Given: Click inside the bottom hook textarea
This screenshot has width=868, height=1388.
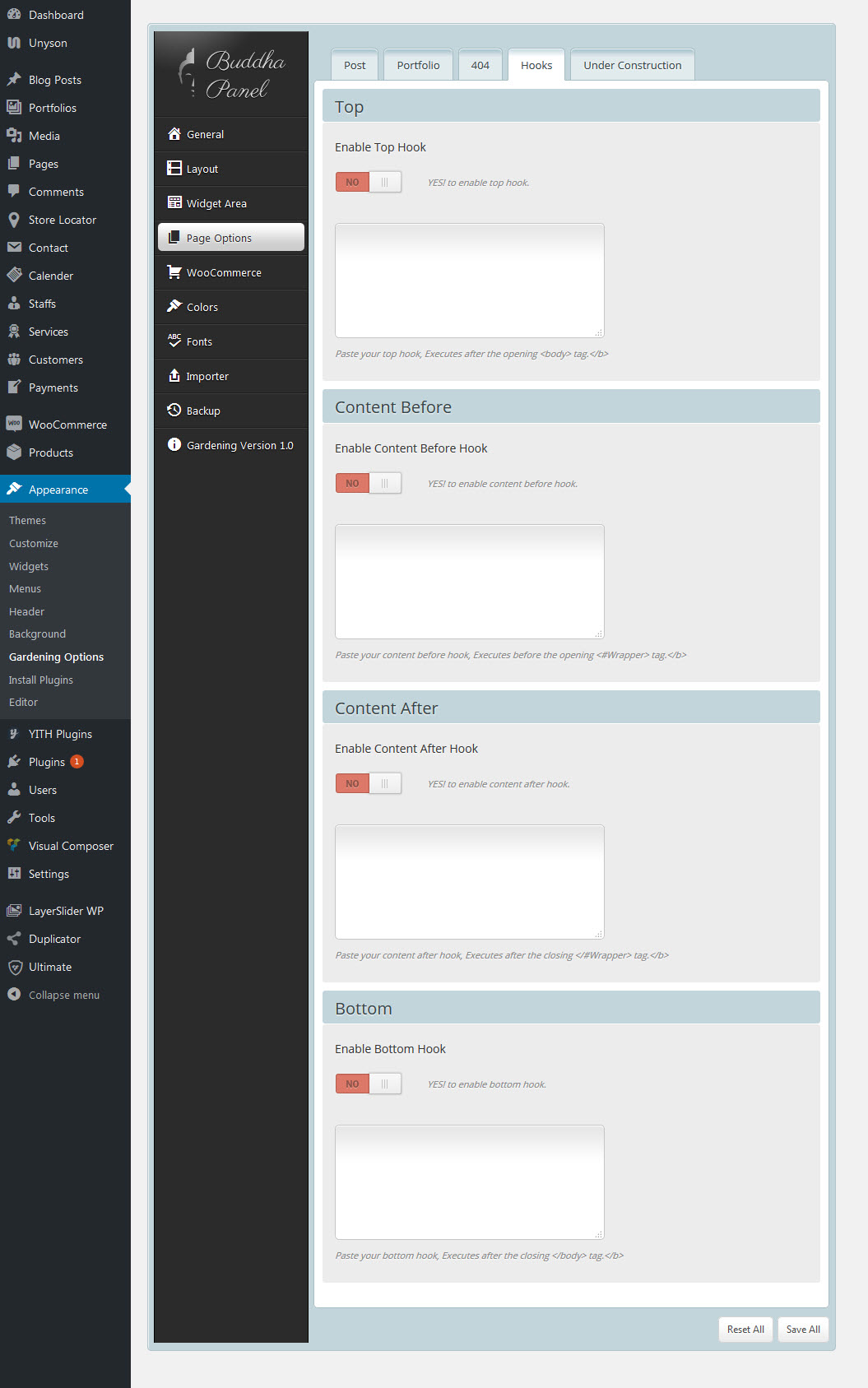Looking at the screenshot, I should (470, 1182).
